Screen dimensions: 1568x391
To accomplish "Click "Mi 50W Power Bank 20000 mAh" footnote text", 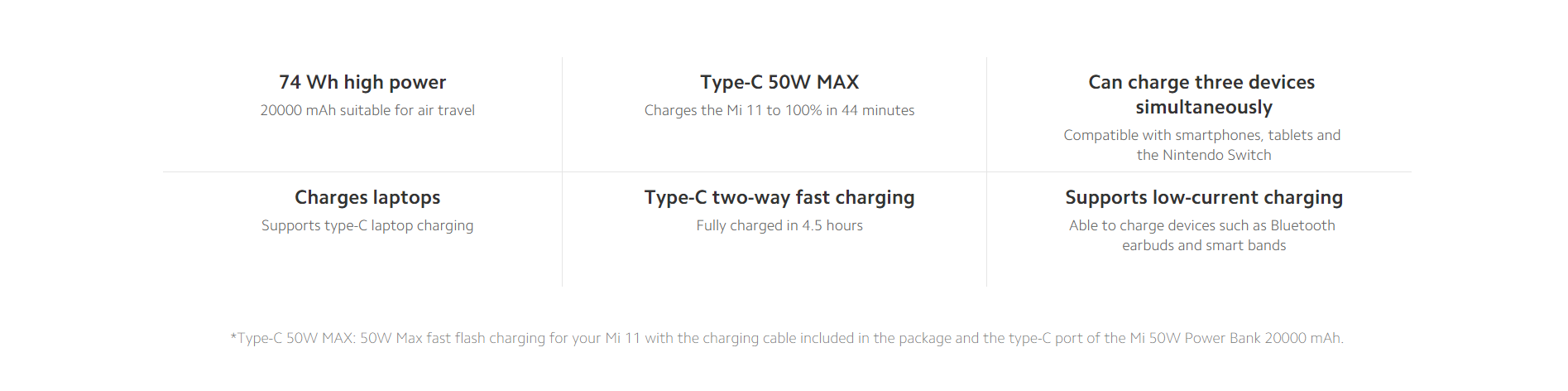I will click(x=1235, y=338).
